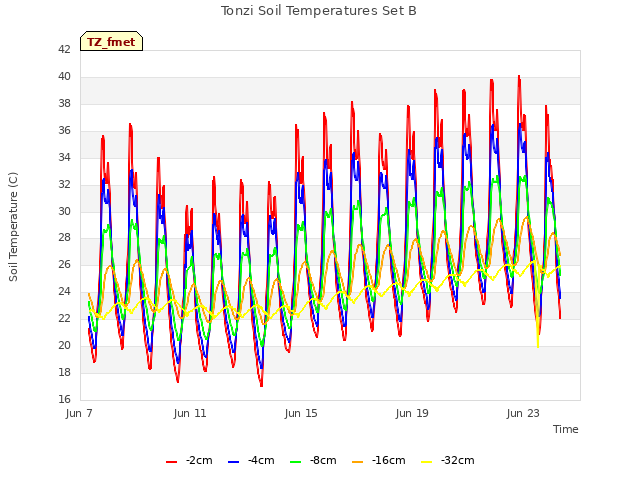The height and width of the screenshot is (480, 640).
Task: Click the 34 y-axis tick label
Action: [64, 158]
